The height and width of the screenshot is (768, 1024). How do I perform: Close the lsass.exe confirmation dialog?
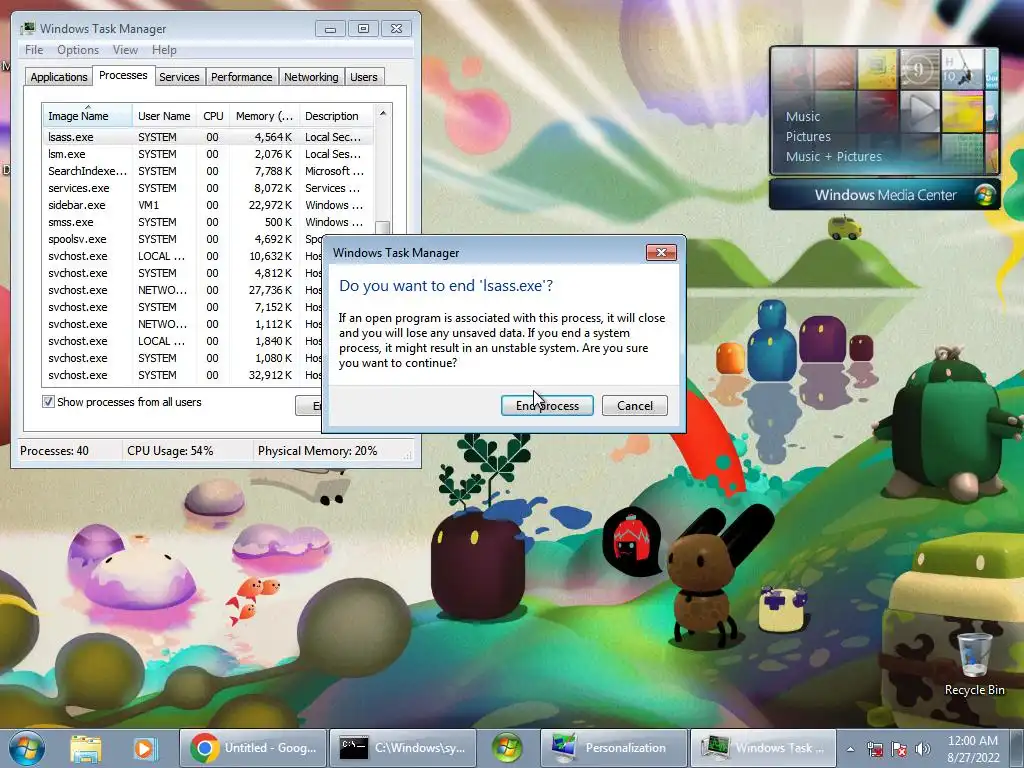click(661, 253)
